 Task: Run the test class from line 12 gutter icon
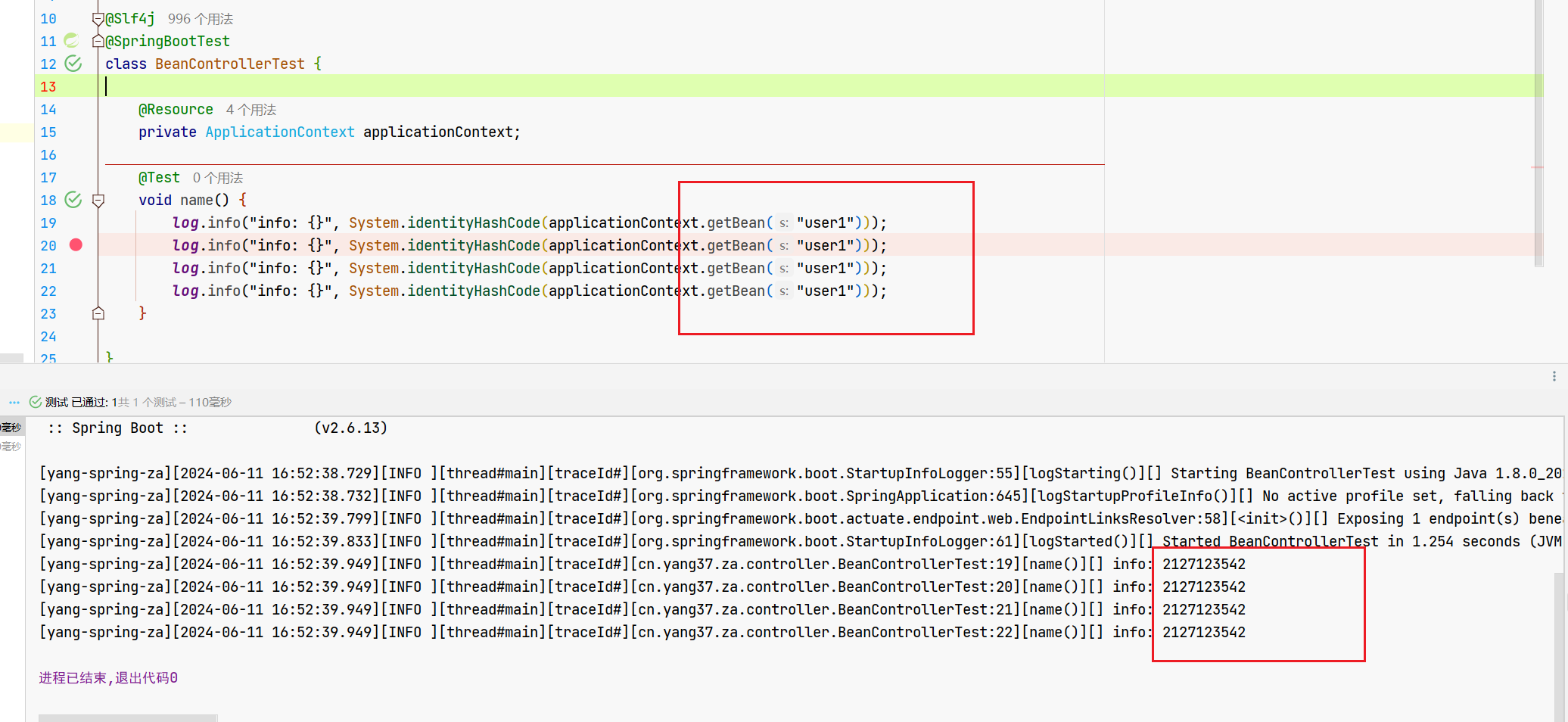(73, 64)
